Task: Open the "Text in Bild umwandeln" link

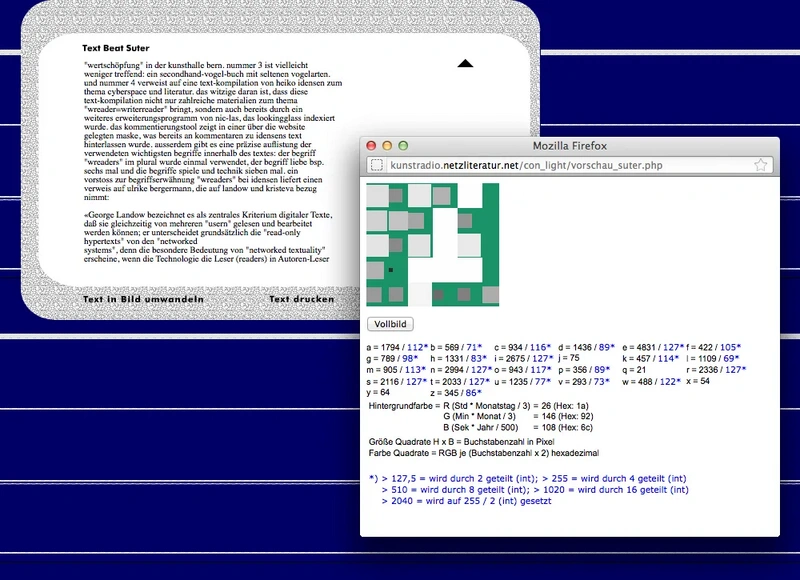Action: (x=143, y=299)
